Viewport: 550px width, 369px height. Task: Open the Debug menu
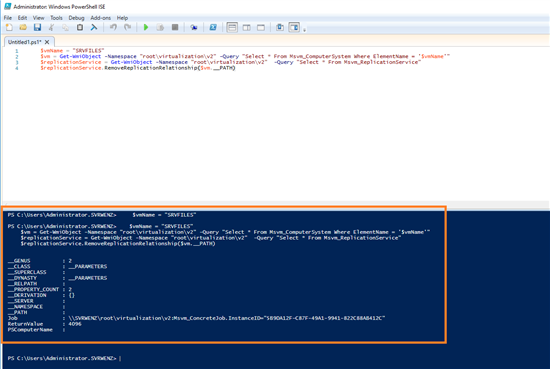(76, 18)
